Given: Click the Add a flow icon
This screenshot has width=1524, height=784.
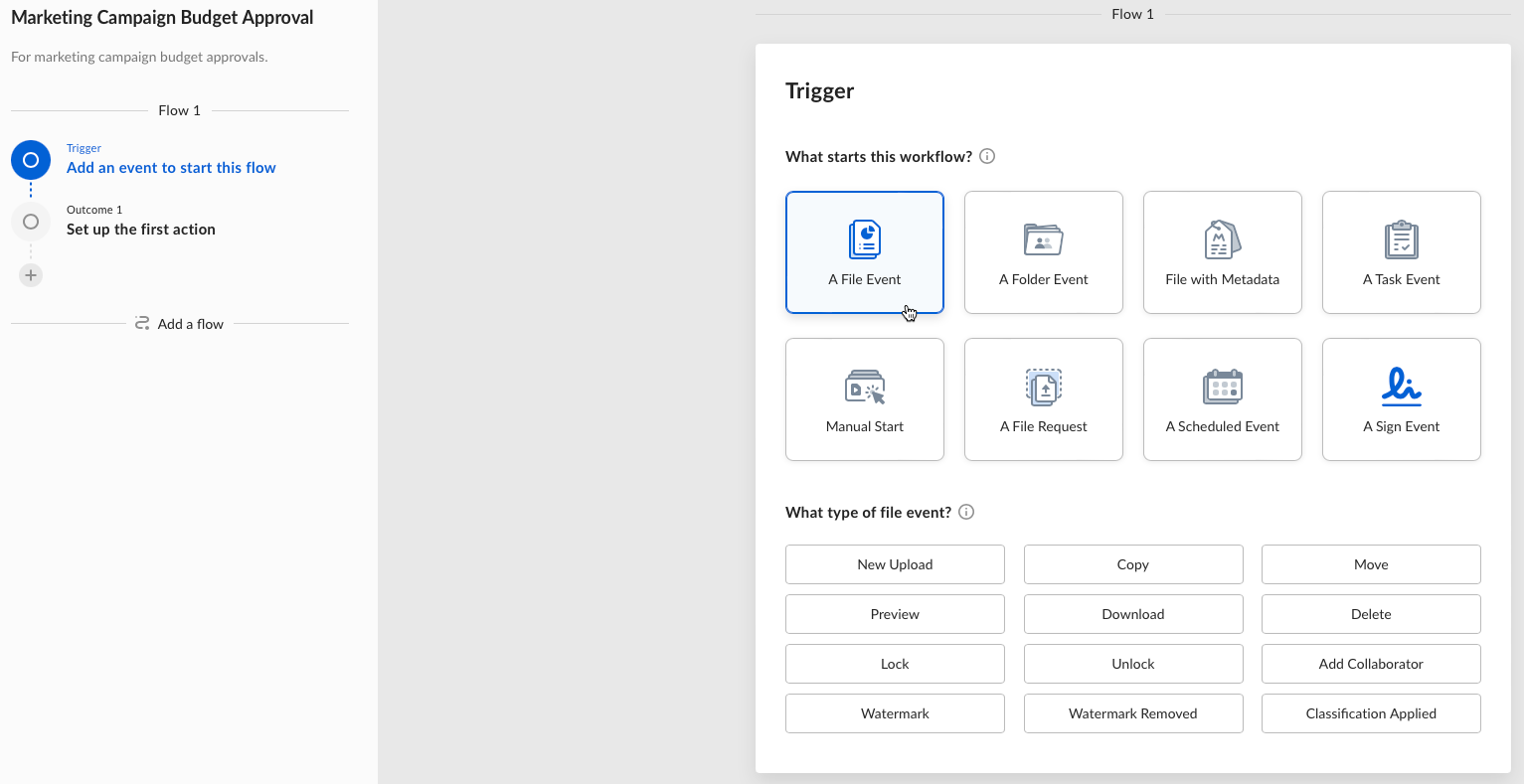Looking at the screenshot, I should (142, 324).
